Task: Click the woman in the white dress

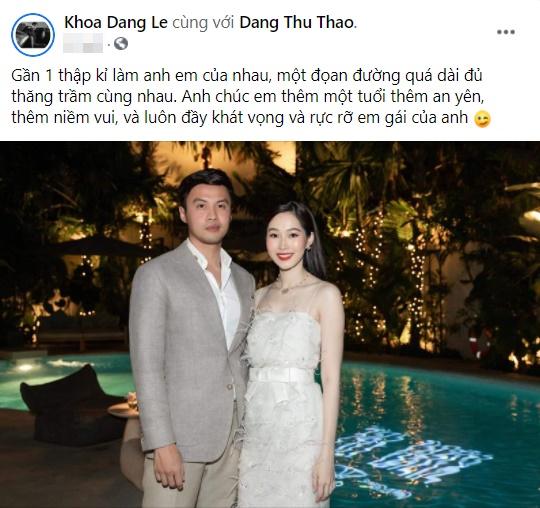Action: pyautogui.click(x=289, y=356)
